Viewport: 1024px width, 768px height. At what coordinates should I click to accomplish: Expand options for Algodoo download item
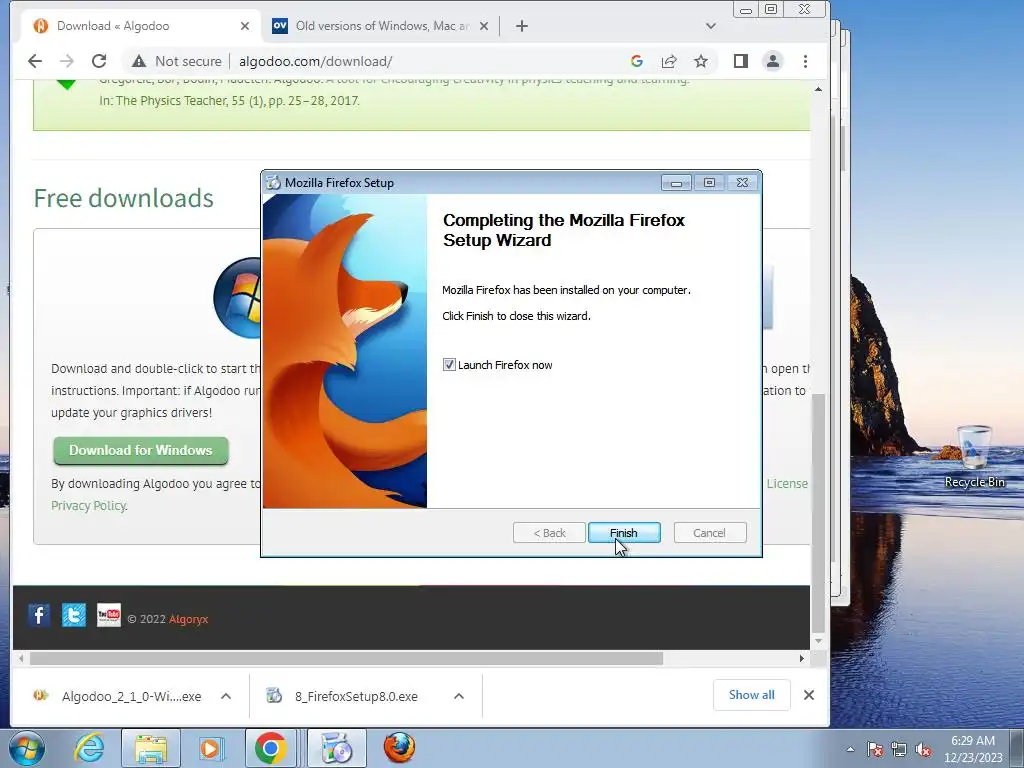[x=226, y=696]
